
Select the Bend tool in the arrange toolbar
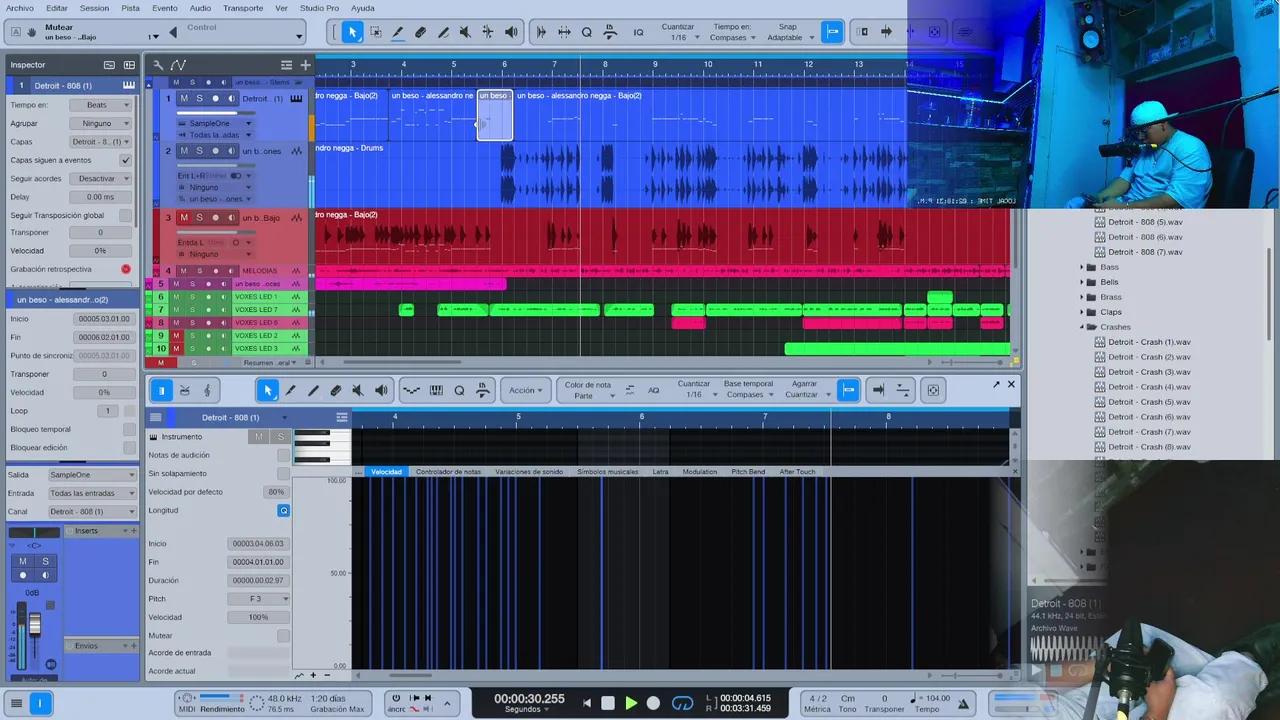(x=488, y=32)
